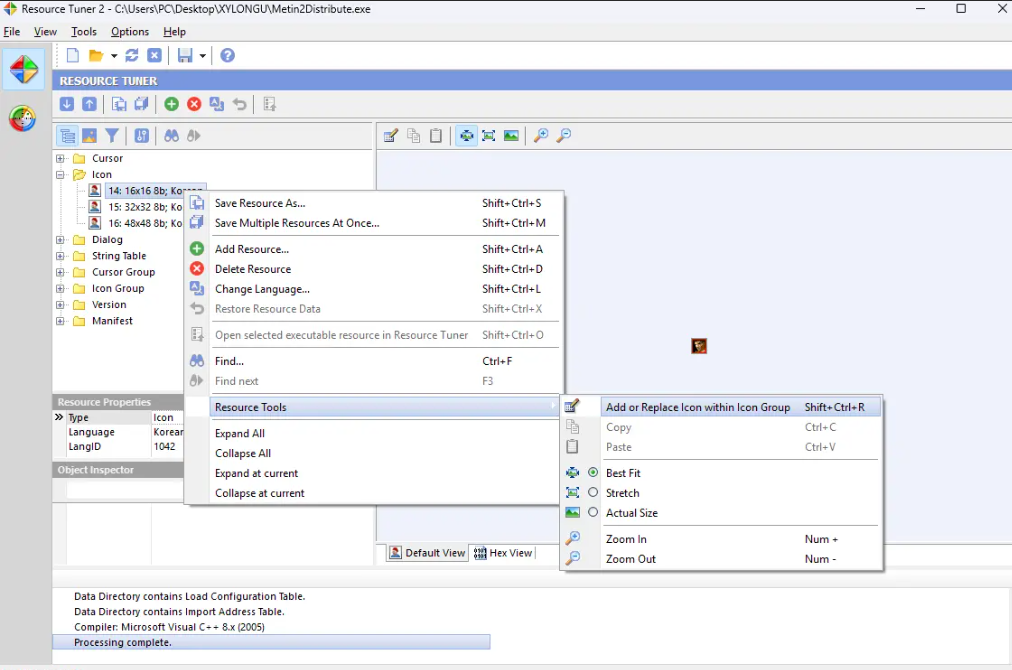Screen dimensions: 1012x670
Task: Click the icon preview image in viewer
Action: pos(699,346)
